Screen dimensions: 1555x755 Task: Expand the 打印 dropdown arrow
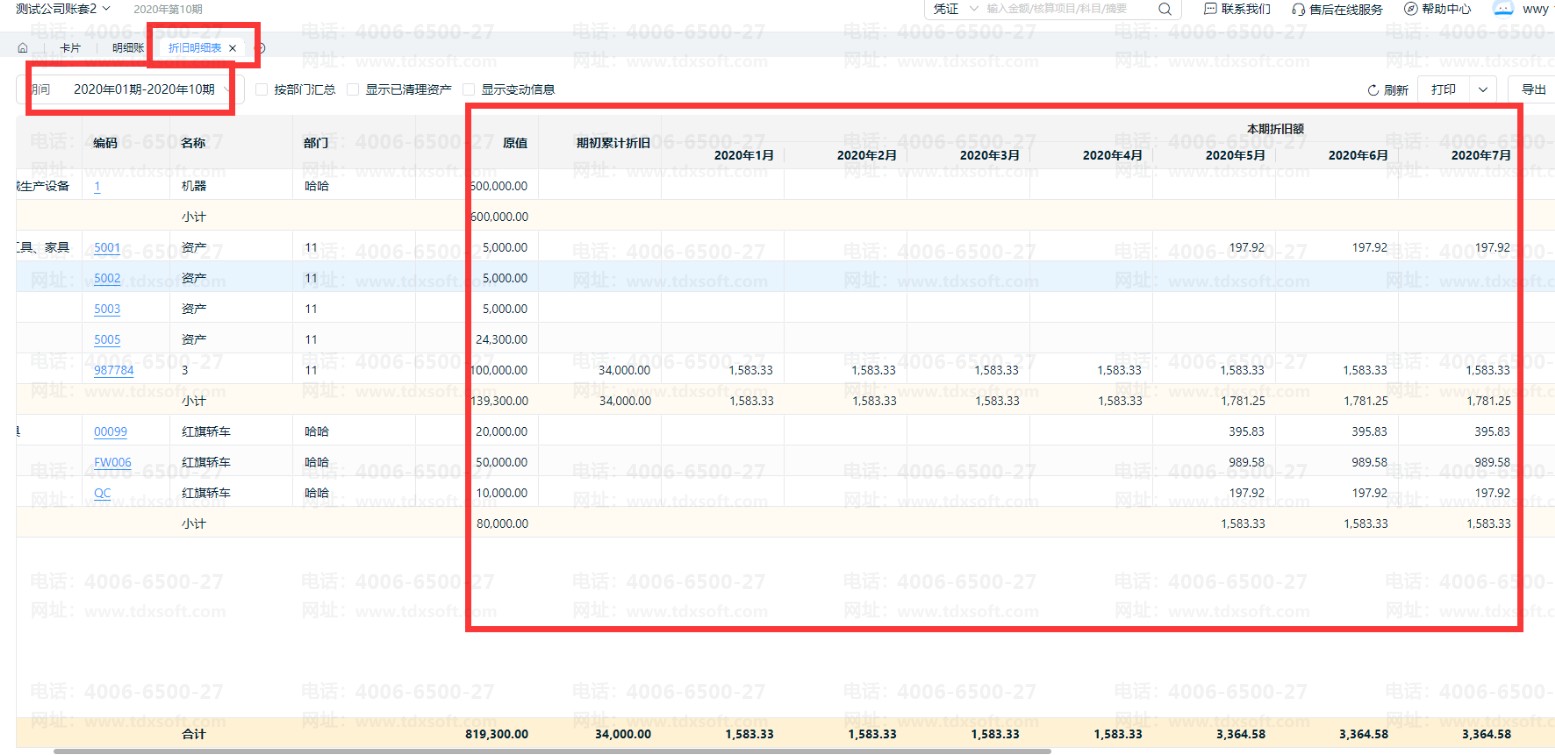[x=1482, y=89]
